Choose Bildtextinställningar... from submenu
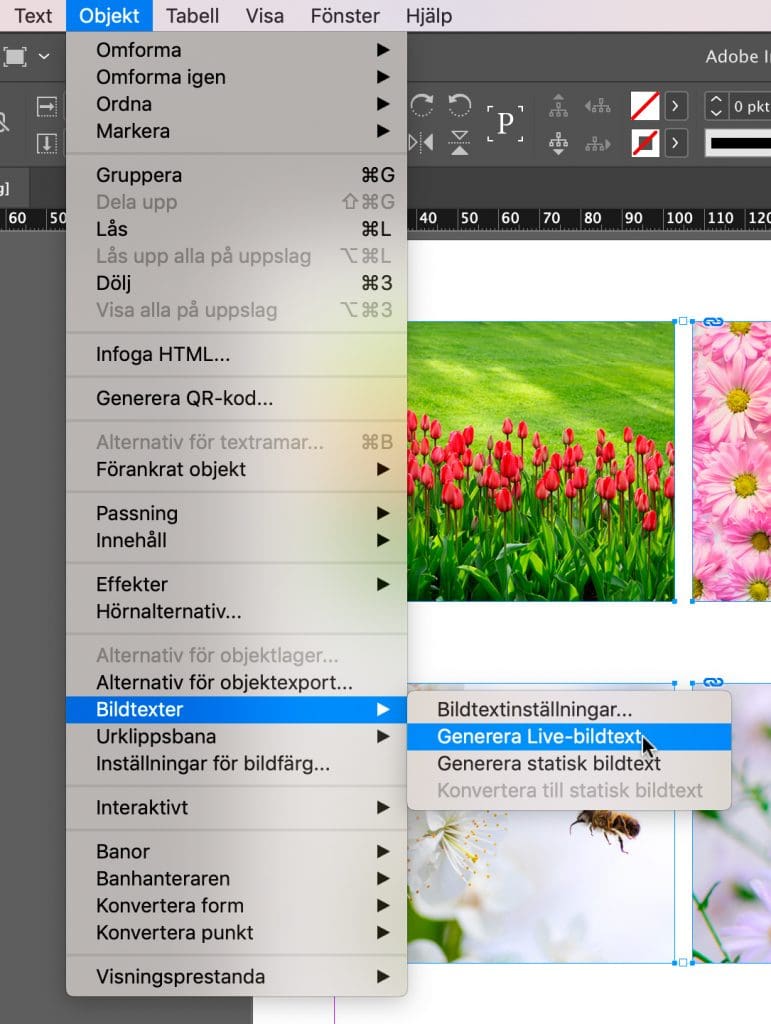Viewport: 771px width, 1024px height. (569, 710)
